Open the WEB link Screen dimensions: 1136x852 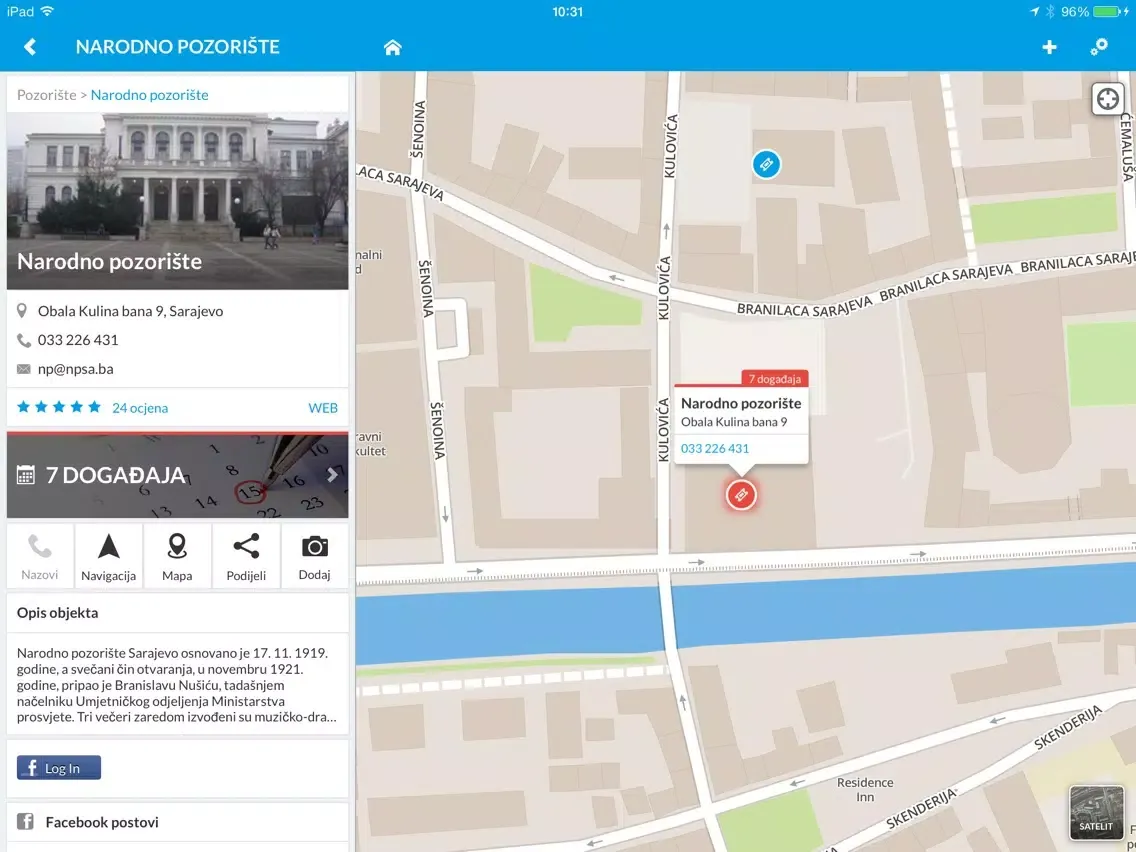(323, 408)
